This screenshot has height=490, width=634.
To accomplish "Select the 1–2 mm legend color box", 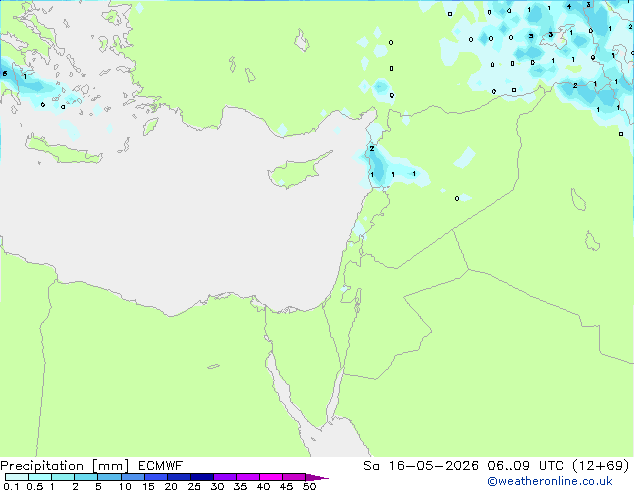I will 63,477.
